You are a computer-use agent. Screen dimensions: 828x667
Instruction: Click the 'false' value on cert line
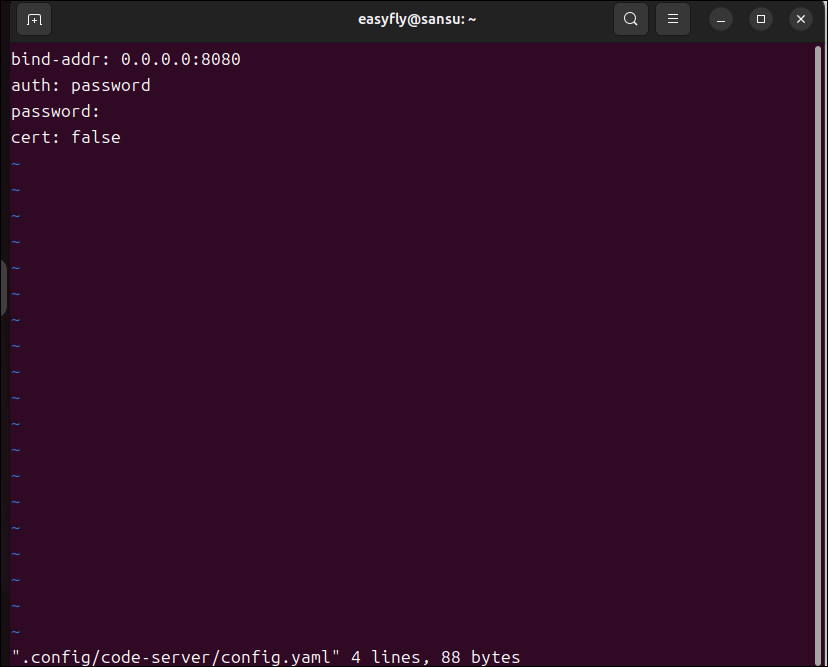tap(96, 137)
